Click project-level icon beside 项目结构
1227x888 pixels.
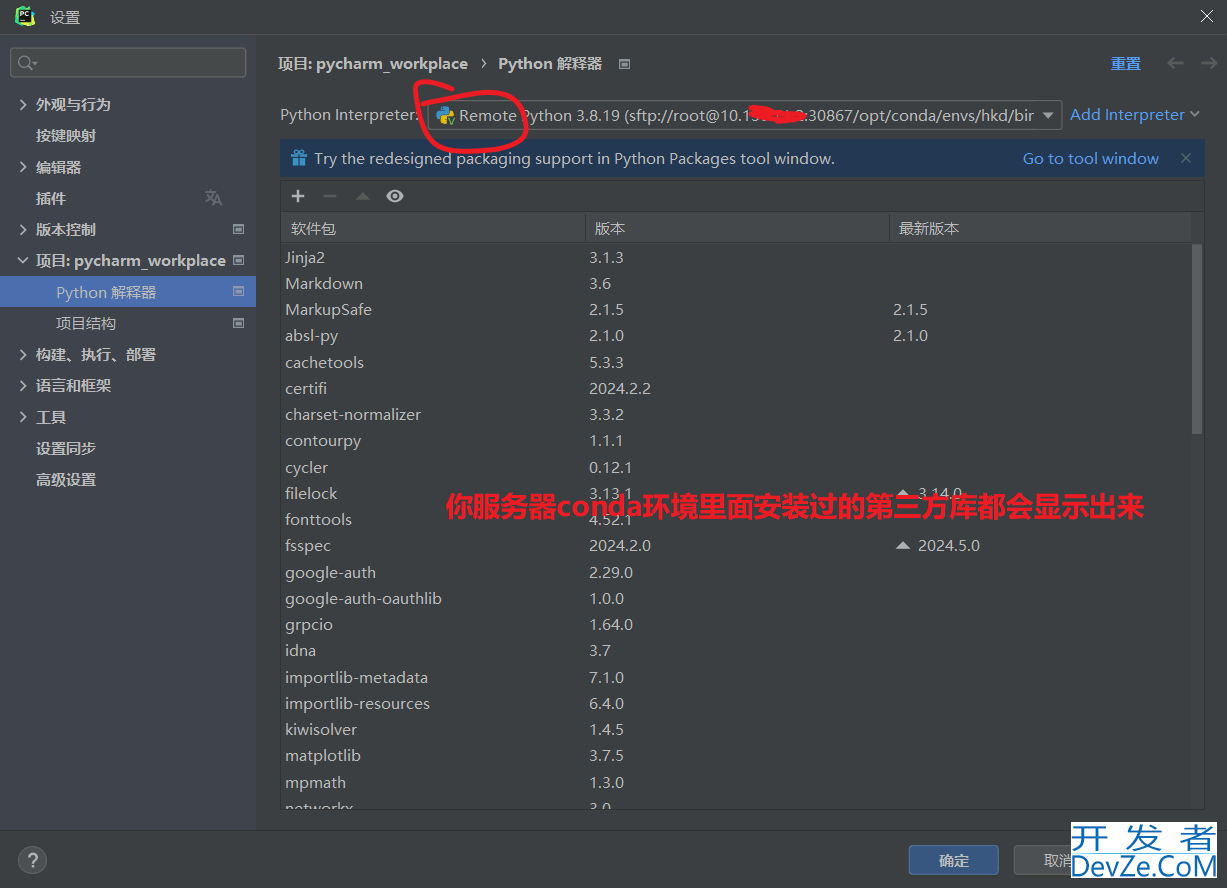pos(238,323)
